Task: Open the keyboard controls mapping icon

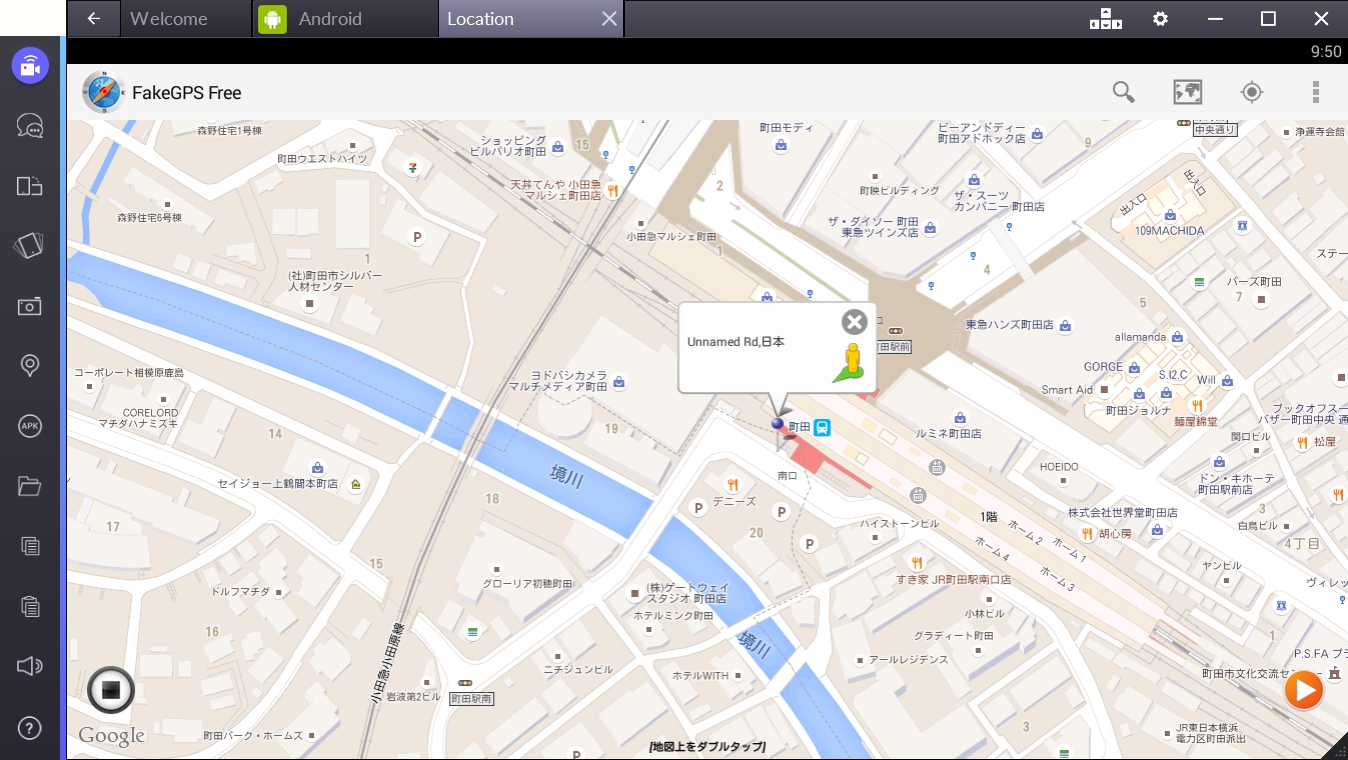Action: (1105, 18)
